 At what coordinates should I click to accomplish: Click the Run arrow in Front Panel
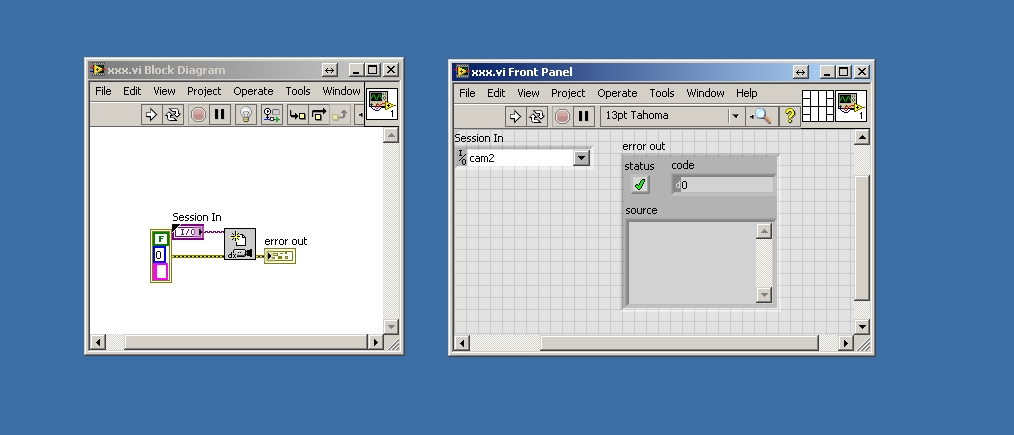click(x=515, y=116)
